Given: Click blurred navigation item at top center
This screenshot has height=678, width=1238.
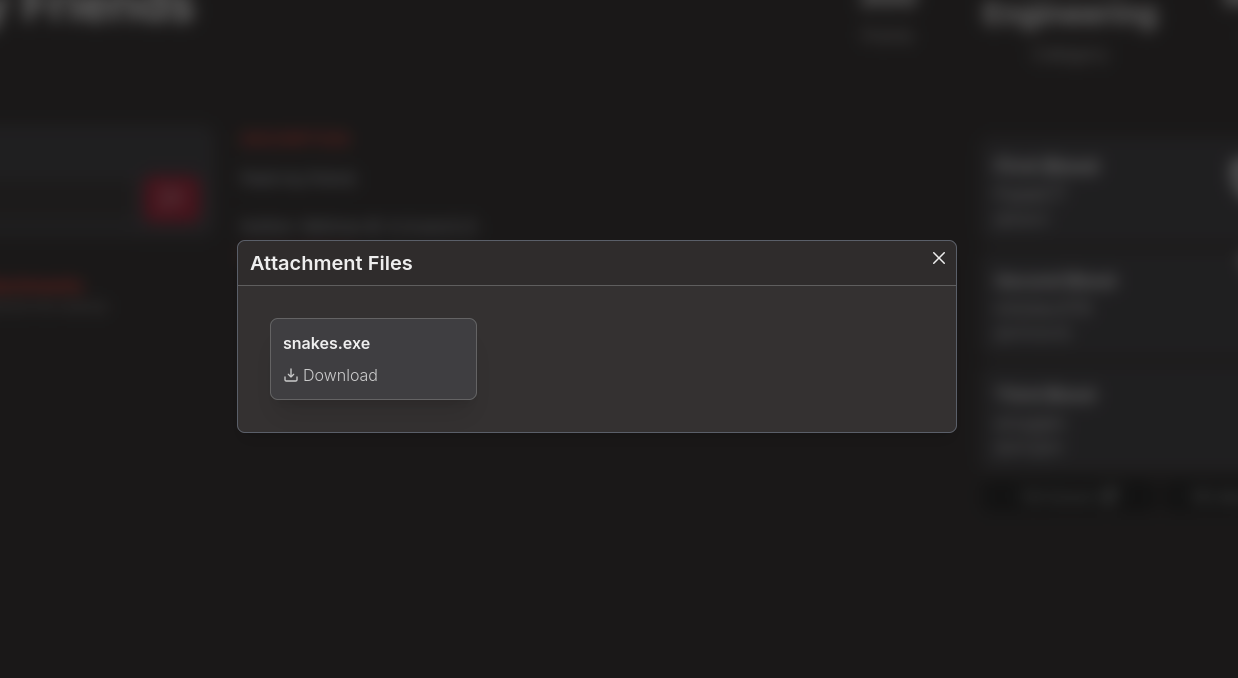Looking at the screenshot, I should coord(888,35).
